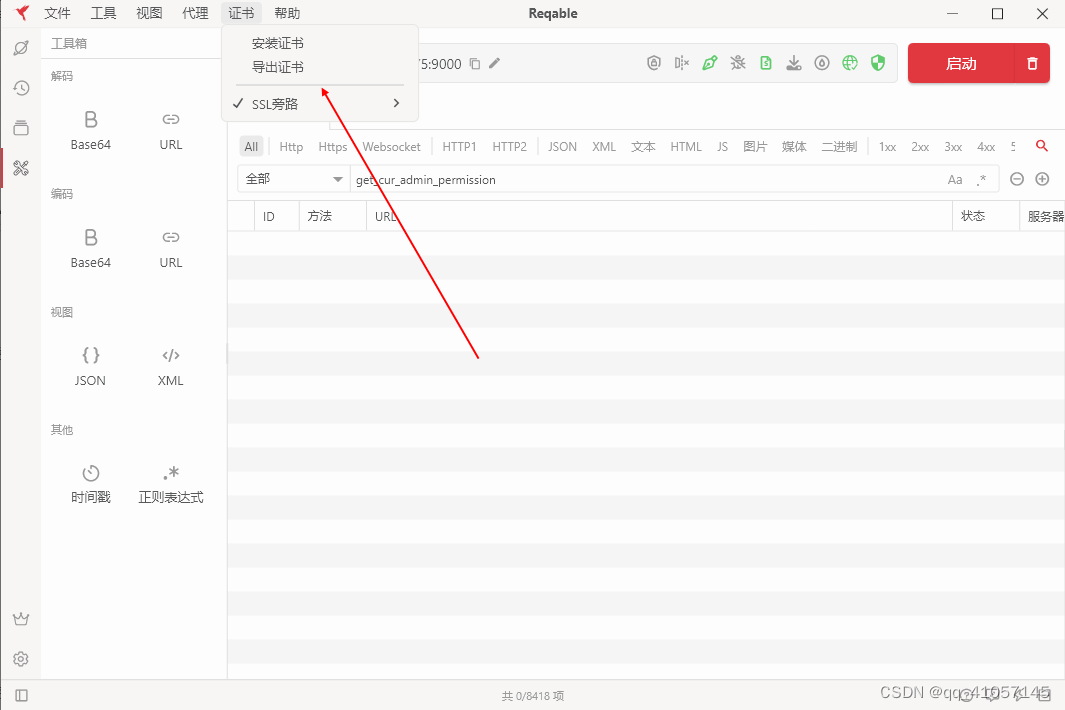
Task: Filter by 图片 content type
Action: (755, 146)
